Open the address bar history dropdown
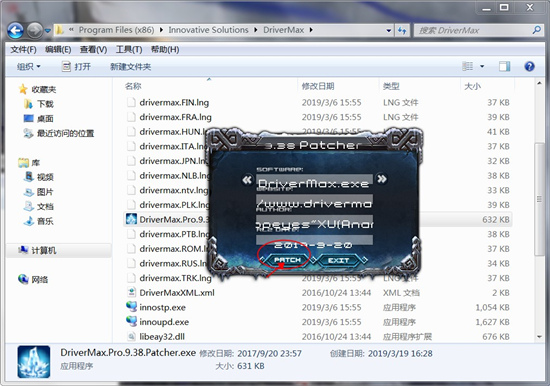 pyautogui.click(x=388, y=31)
